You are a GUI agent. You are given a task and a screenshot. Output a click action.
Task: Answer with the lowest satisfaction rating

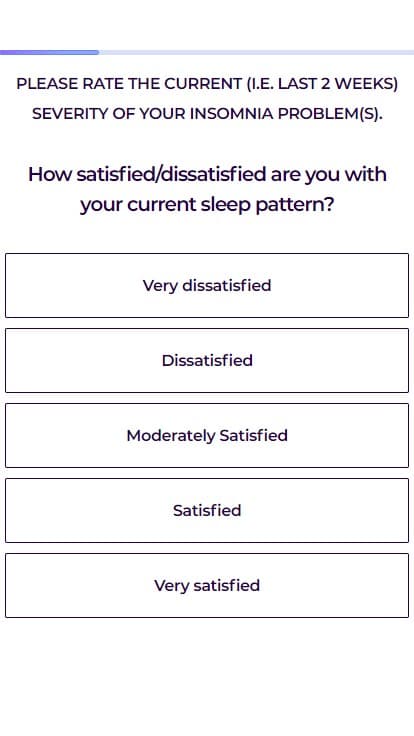click(x=207, y=285)
